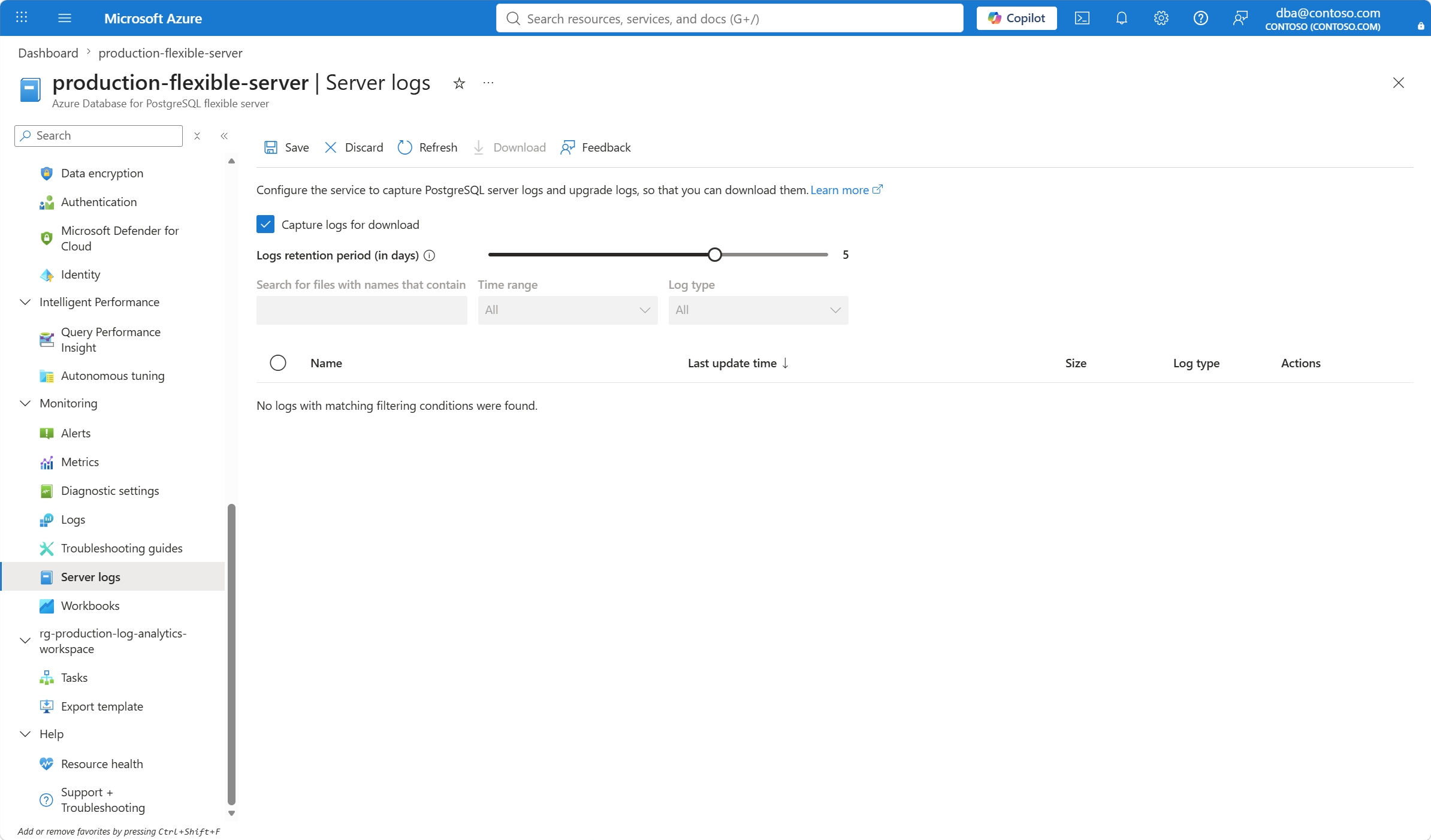Click the Alerts icon in sidebar
This screenshot has height=840, width=1431.
click(x=47, y=433)
